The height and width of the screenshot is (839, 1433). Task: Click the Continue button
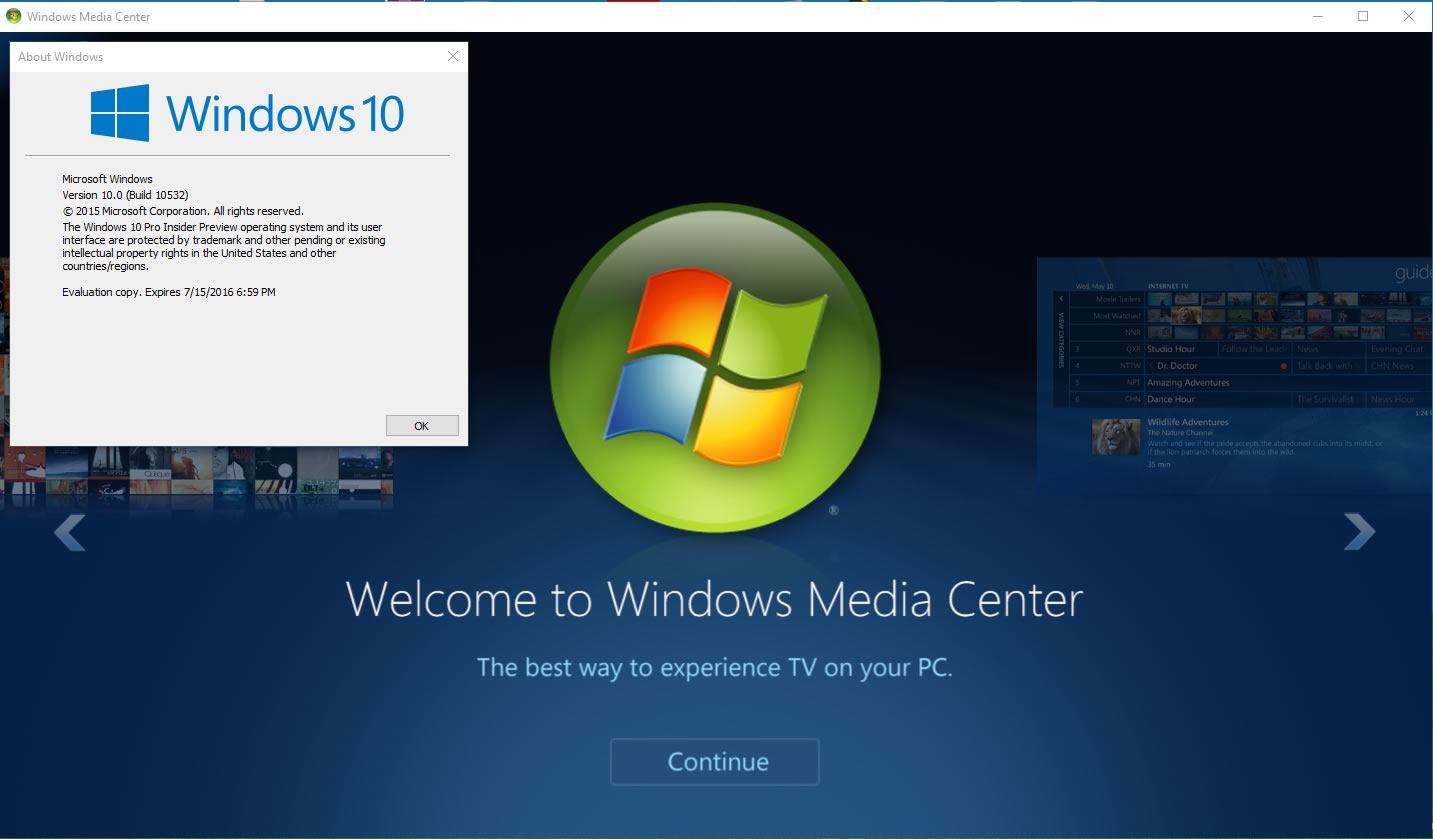(x=715, y=762)
